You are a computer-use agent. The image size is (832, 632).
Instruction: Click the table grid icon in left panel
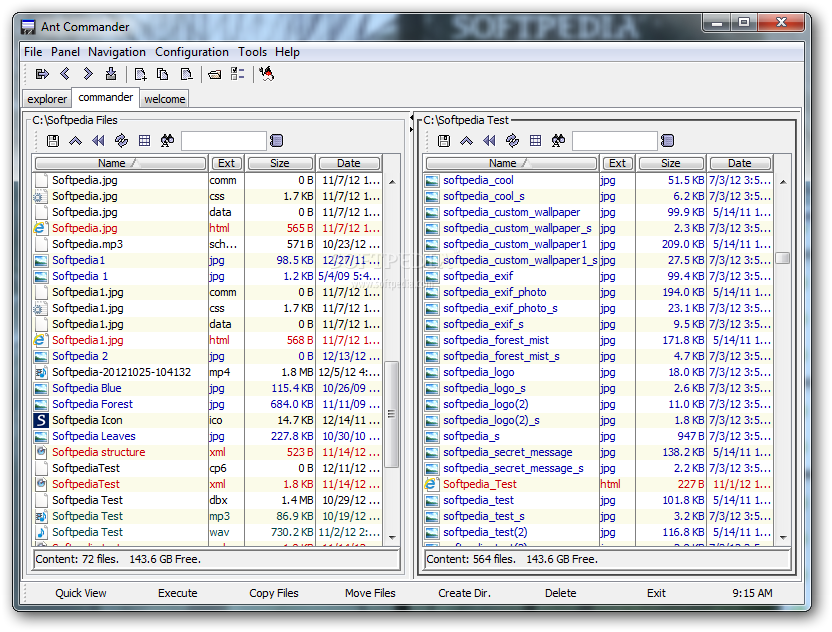(x=144, y=141)
